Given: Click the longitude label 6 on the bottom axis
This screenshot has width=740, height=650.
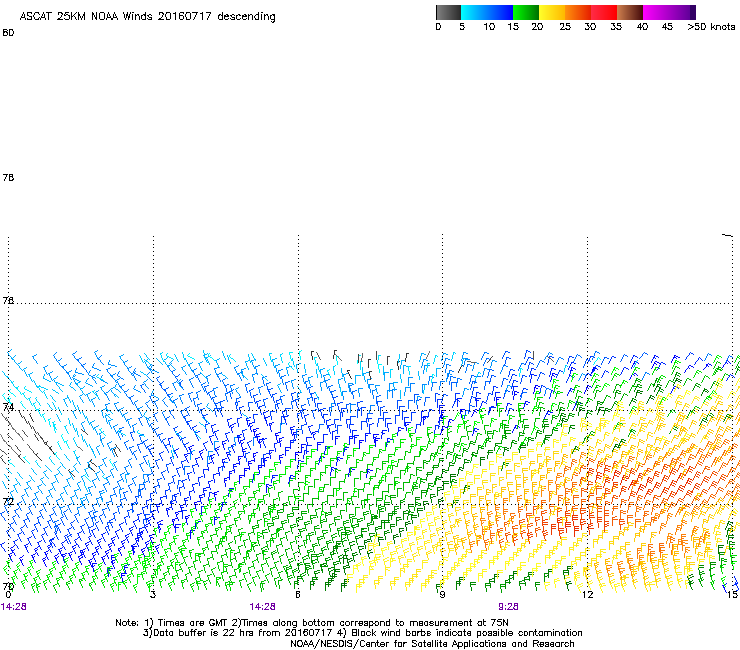Looking at the screenshot, I should pyautogui.click(x=298, y=595).
